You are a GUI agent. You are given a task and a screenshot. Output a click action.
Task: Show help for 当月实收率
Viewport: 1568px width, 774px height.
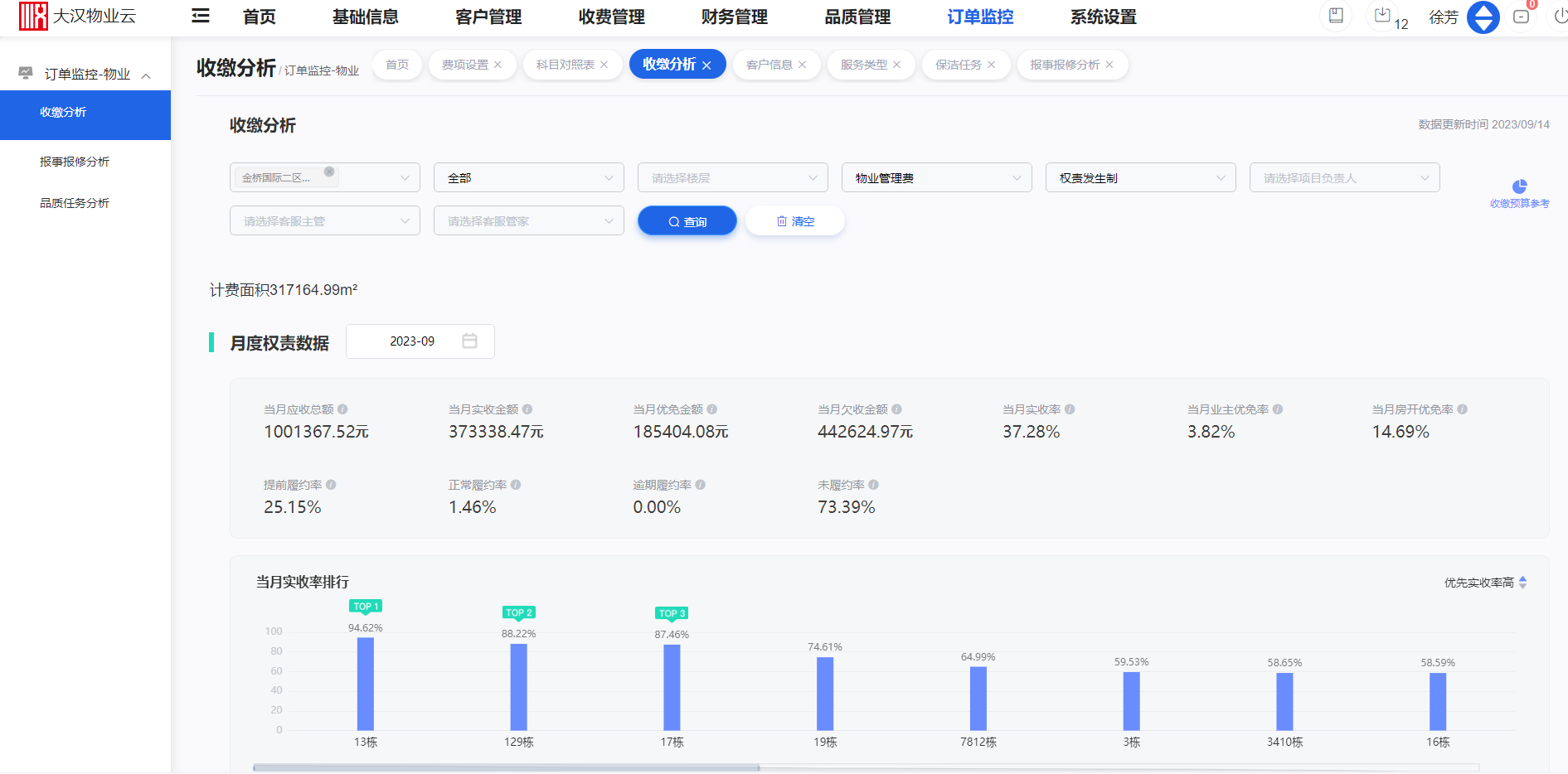tap(1070, 409)
